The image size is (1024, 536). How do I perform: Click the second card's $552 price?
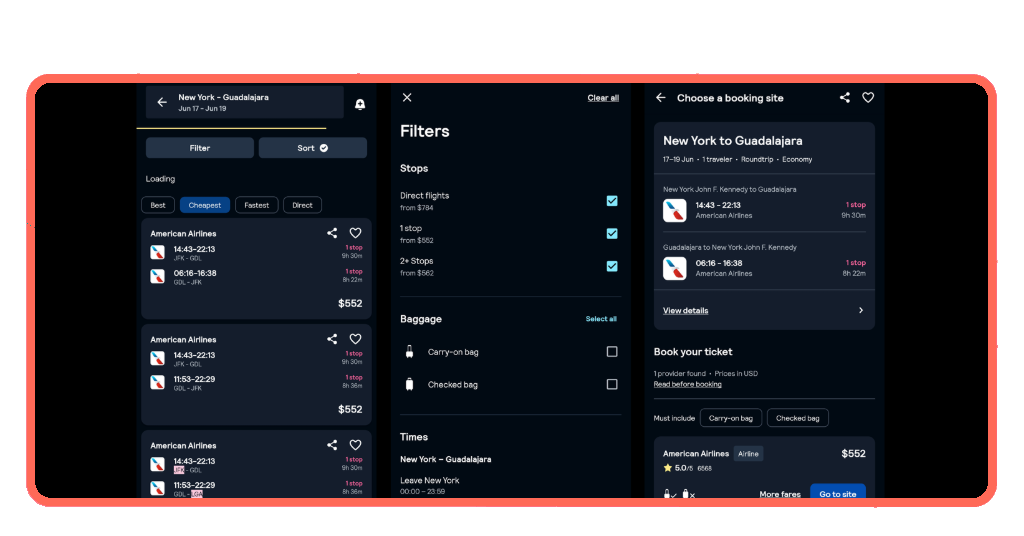pyautogui.click(x=350, y=409)
